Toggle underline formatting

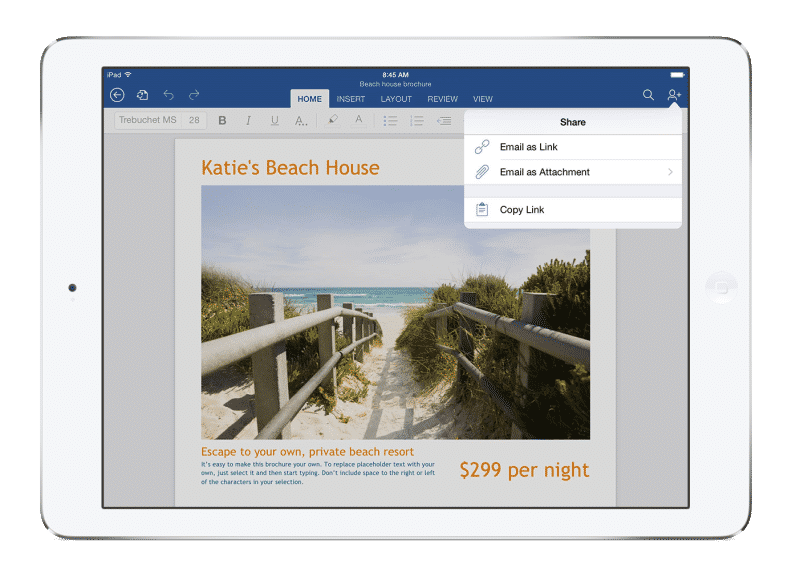274,121
